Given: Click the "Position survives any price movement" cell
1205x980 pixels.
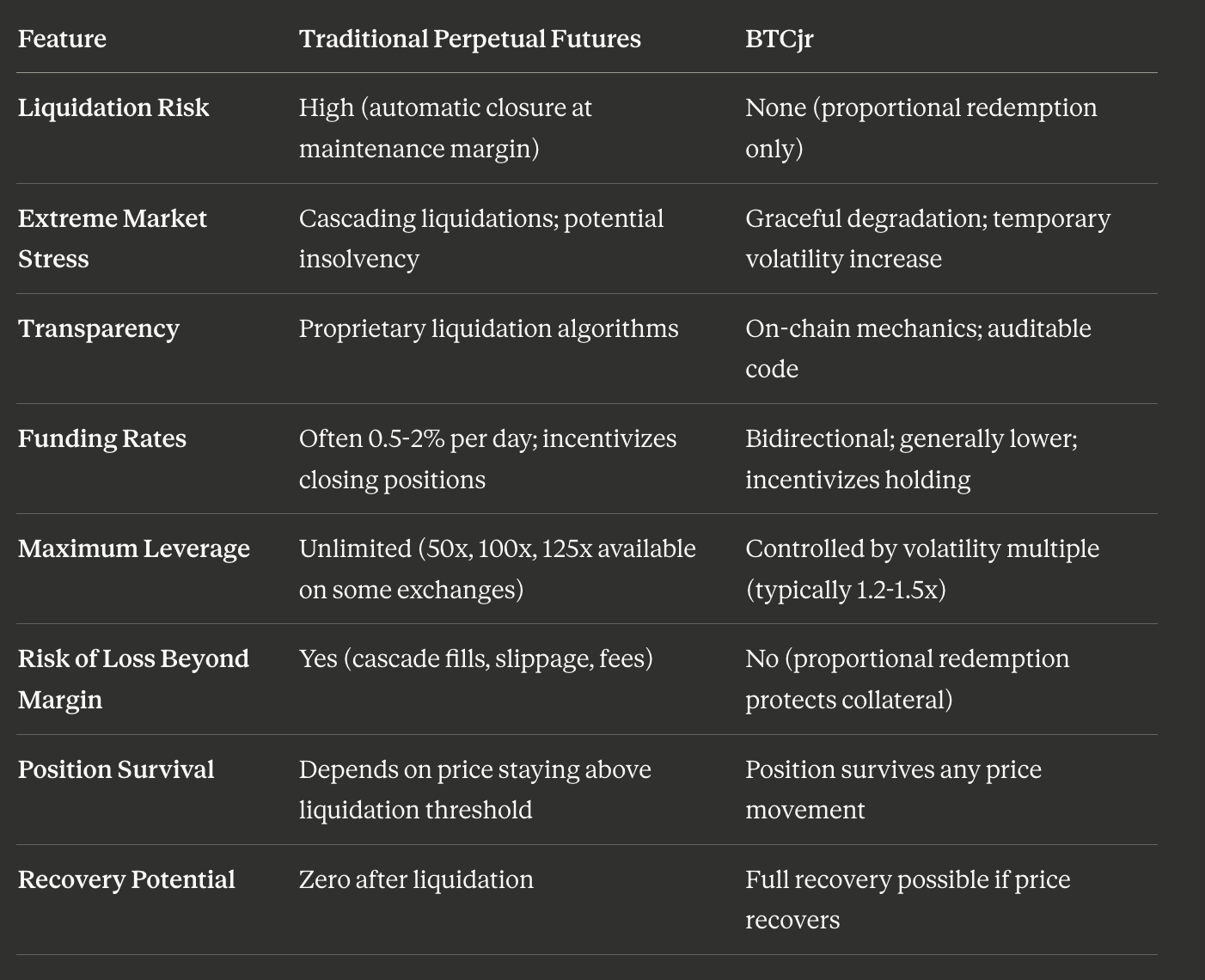Looking at the screenshot, I should coord(893,788).
